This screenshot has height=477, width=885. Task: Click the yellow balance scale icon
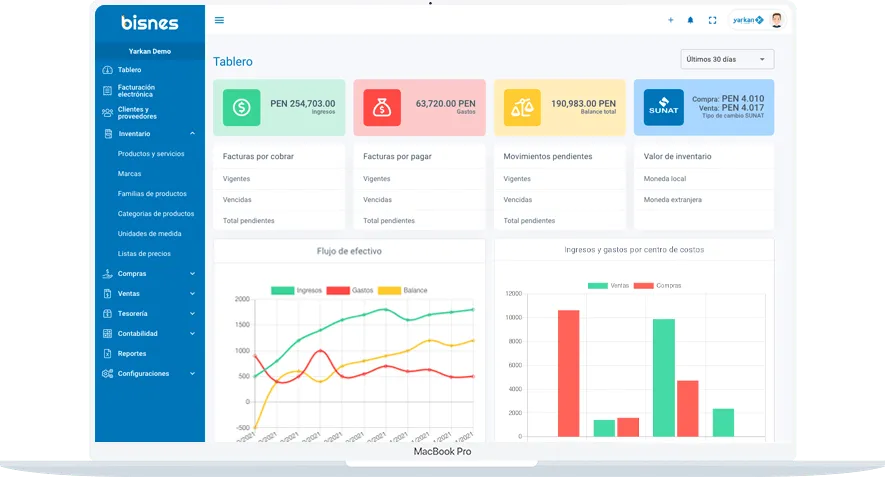(522, 107)
